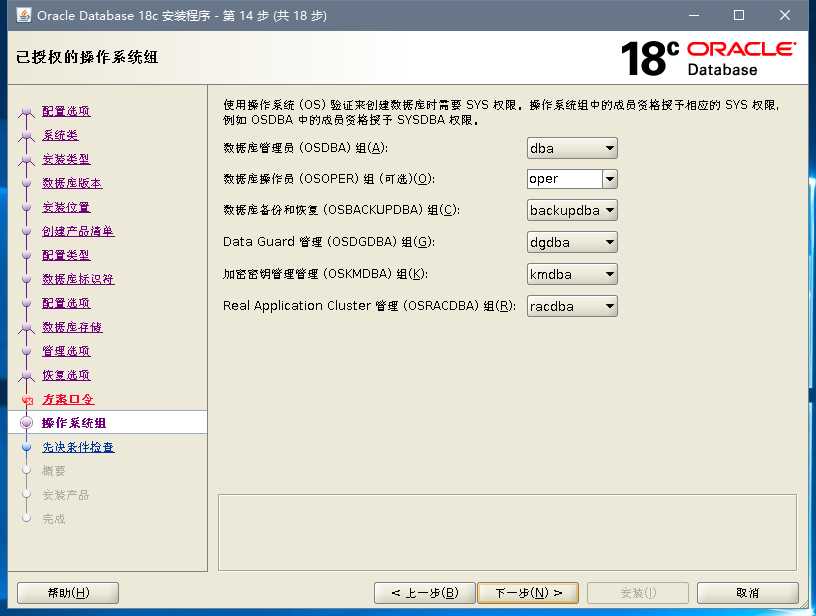
Task: Close the Oracle installer window
Action: click(785, 15)
